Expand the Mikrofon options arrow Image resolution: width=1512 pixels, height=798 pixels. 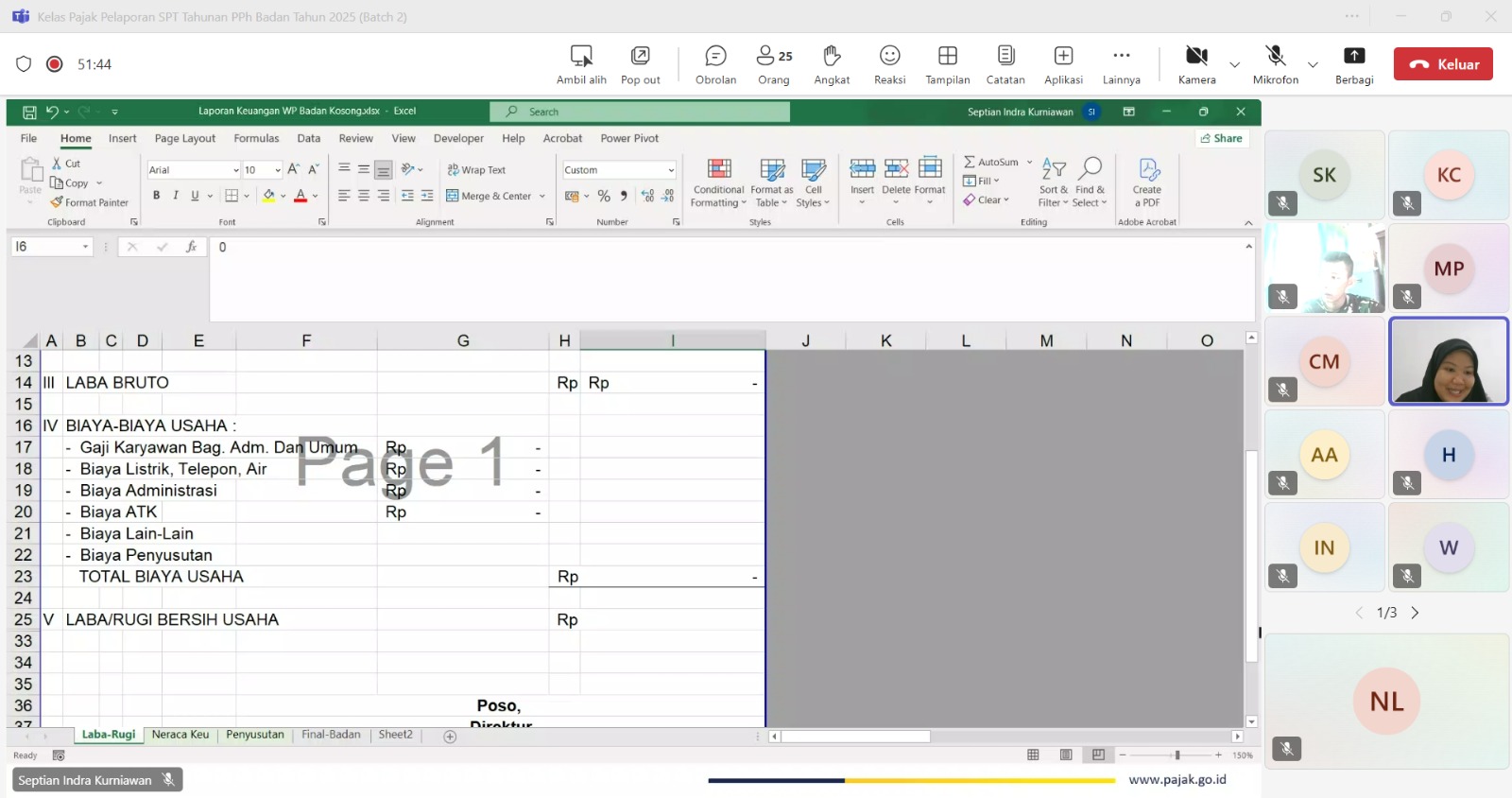pos(1313,65)
